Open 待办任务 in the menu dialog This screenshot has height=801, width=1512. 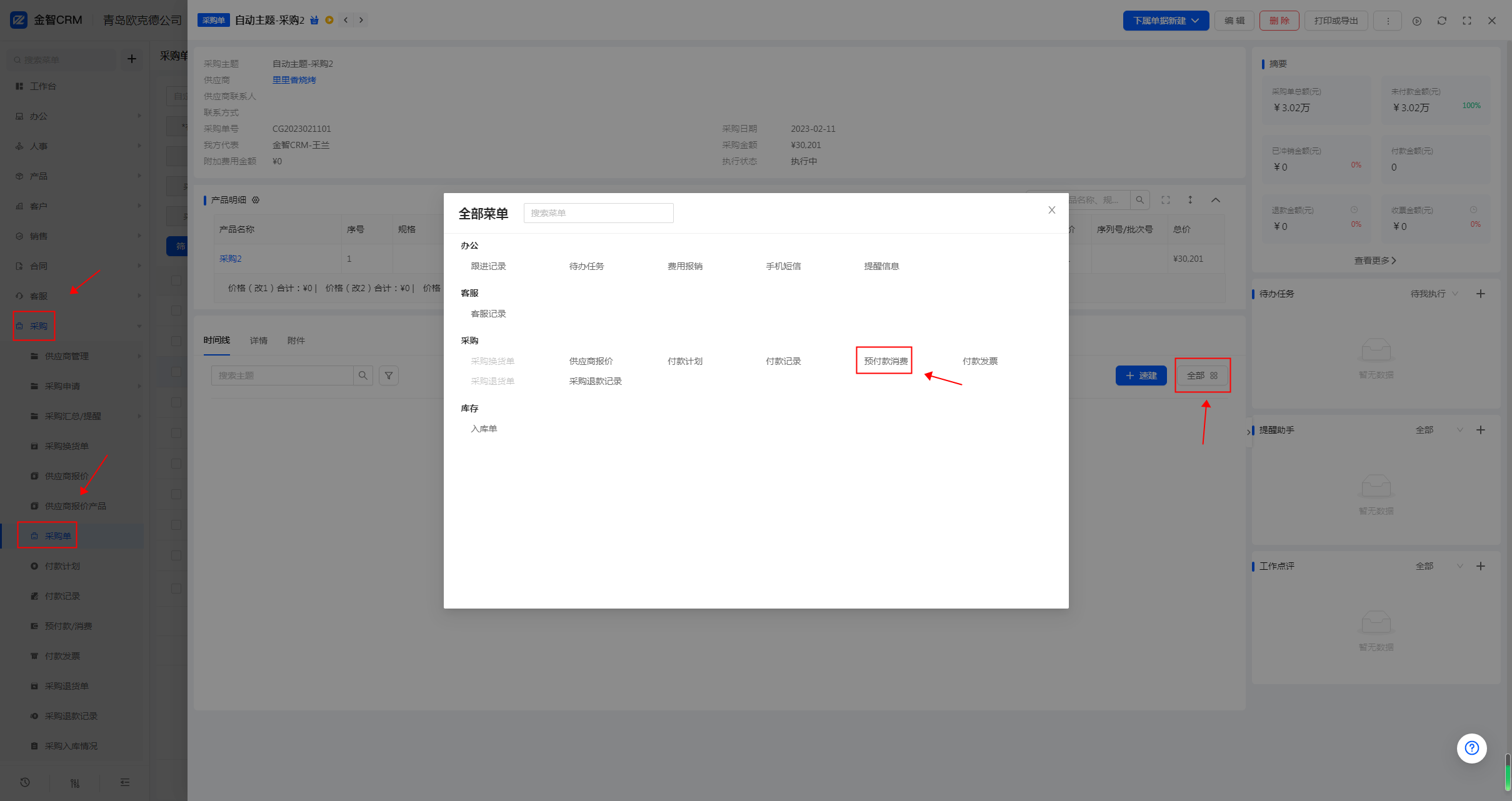(x=586, y=266)
